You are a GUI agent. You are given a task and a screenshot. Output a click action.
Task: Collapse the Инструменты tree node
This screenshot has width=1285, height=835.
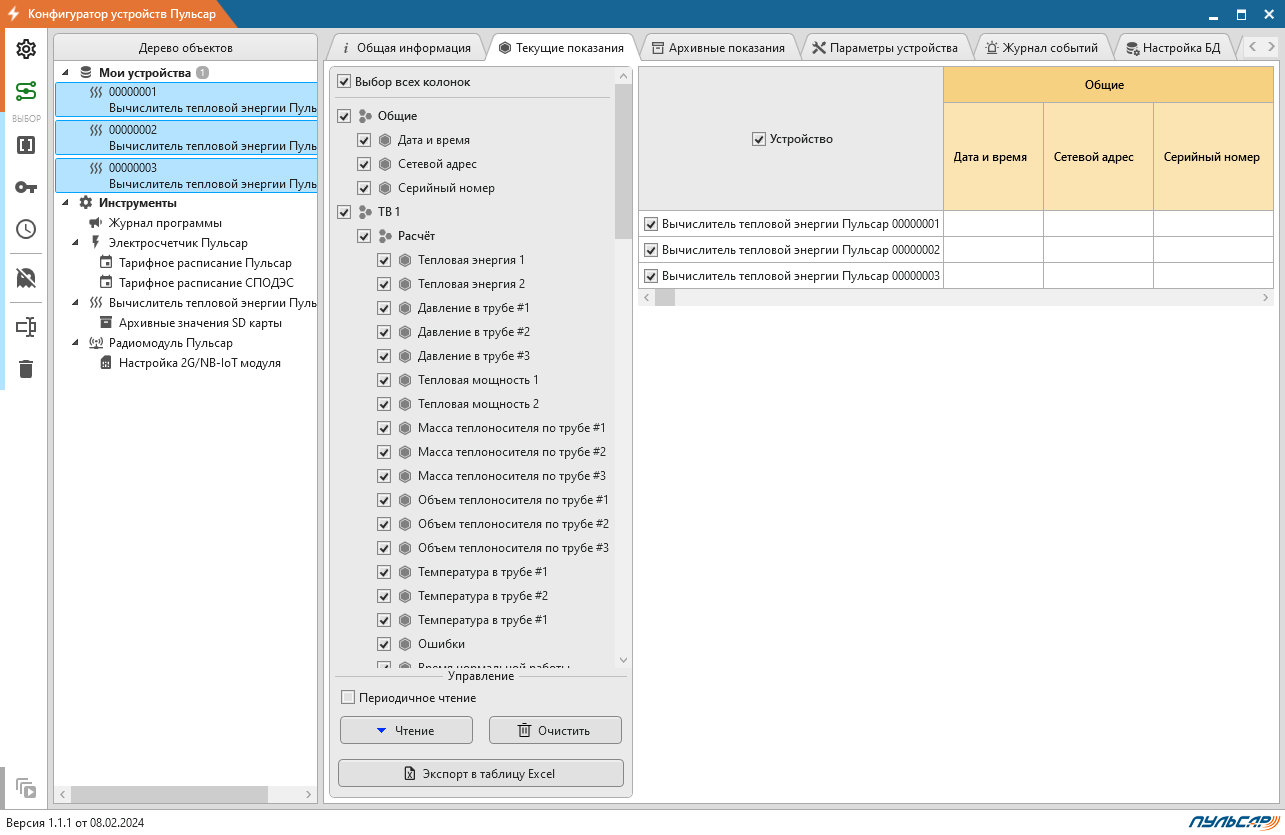click(x=66, y=203)
